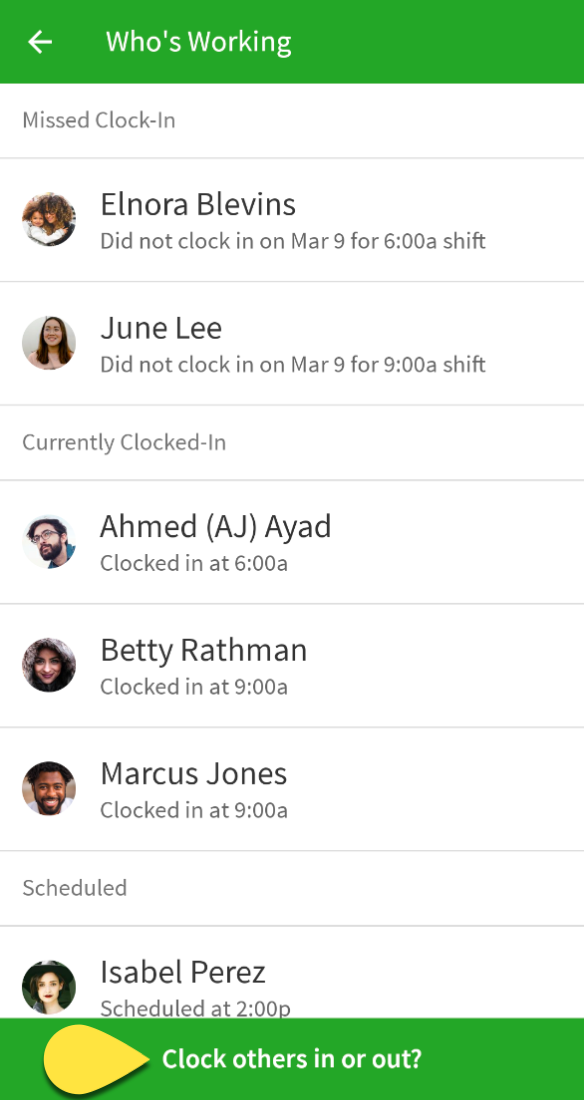Screen dimensions: 584x1100
Task: Tap the back arrow icon
Action: coord(40,42)
